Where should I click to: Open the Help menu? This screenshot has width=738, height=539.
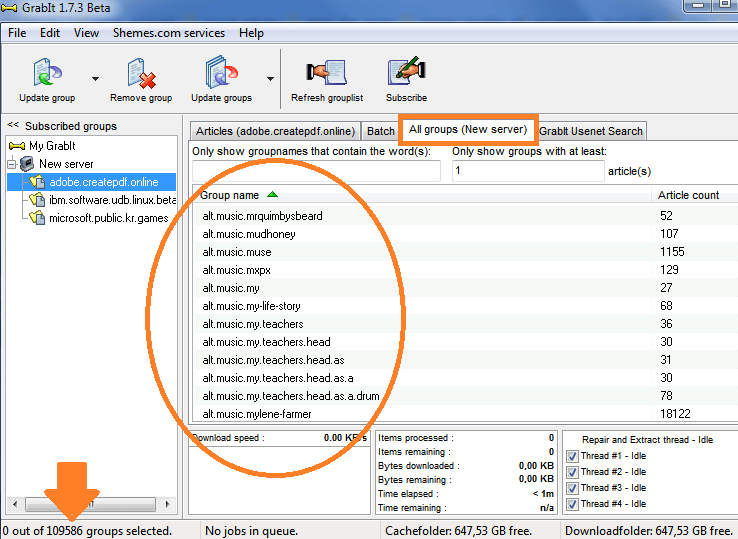(251, 33)
